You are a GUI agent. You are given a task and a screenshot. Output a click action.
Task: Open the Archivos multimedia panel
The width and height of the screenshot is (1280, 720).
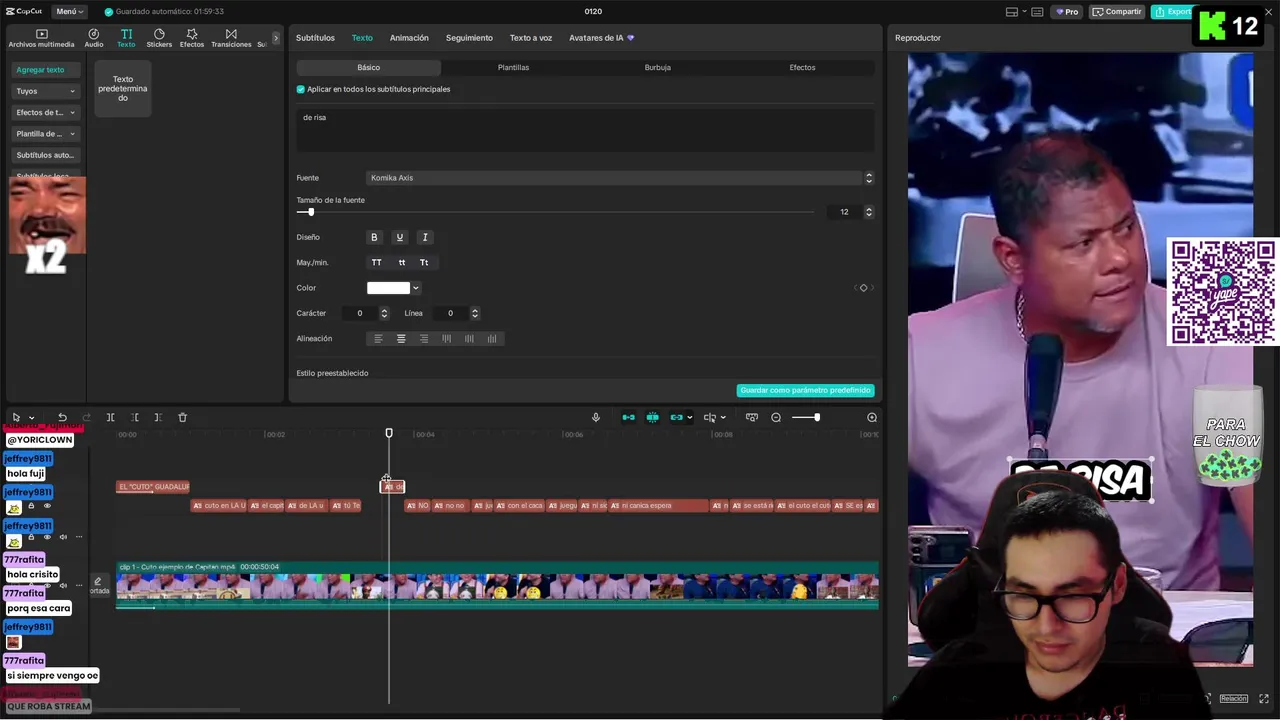41,38
